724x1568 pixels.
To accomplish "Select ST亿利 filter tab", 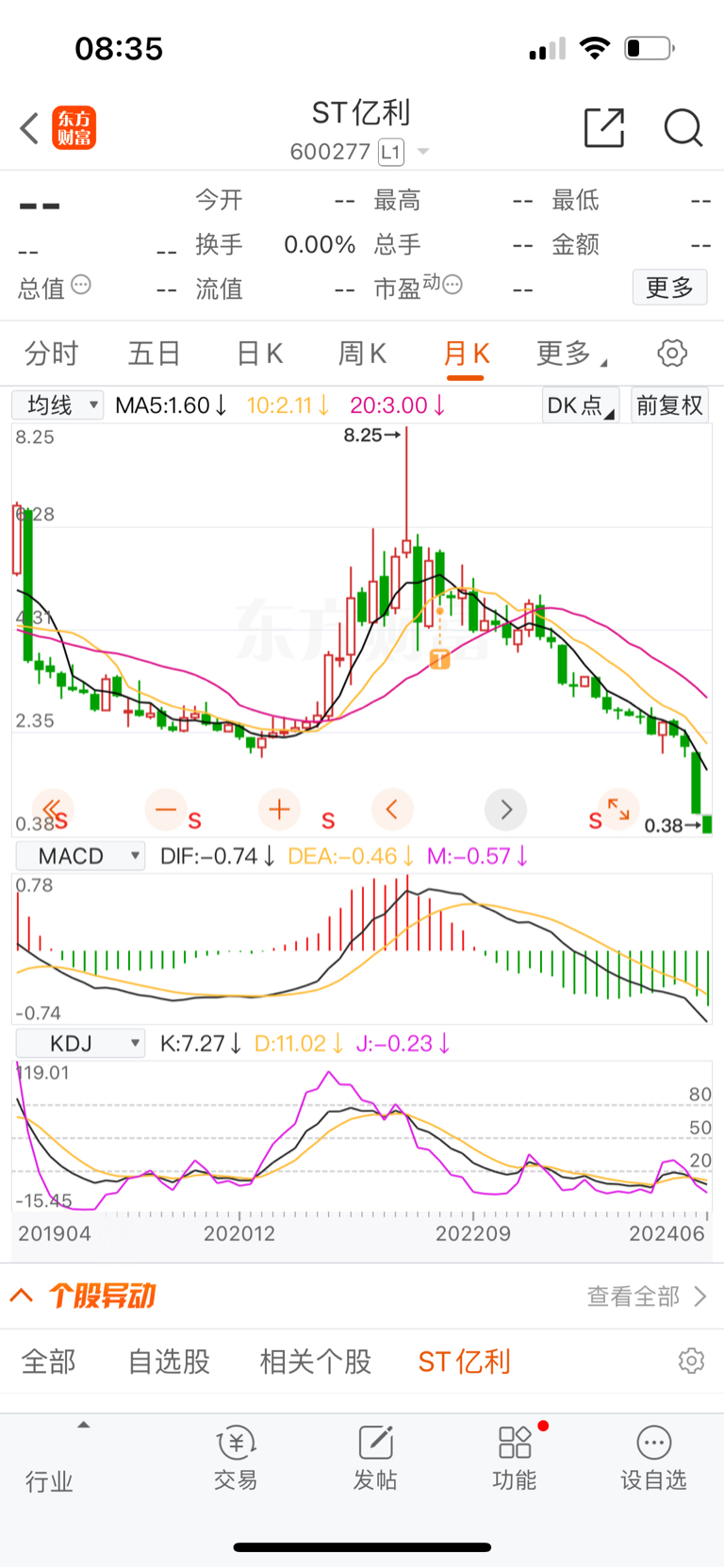I will tap(464, 1362).
